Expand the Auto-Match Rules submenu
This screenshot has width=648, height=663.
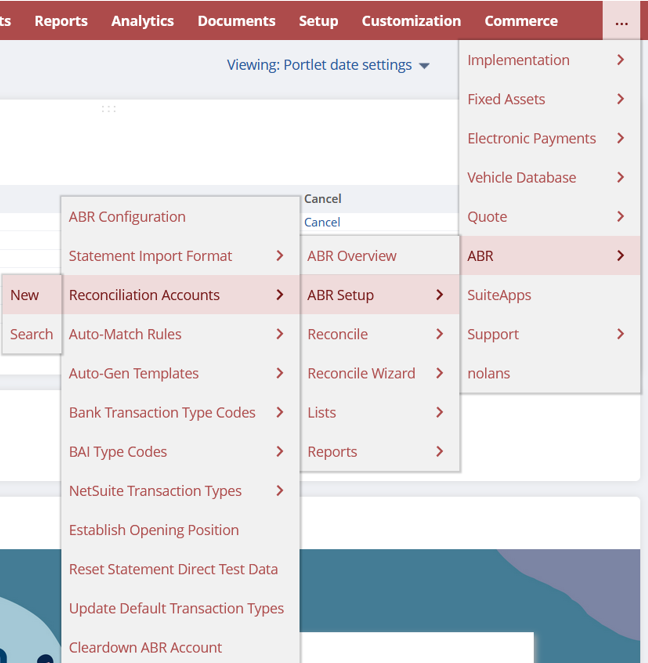(178, 334)
